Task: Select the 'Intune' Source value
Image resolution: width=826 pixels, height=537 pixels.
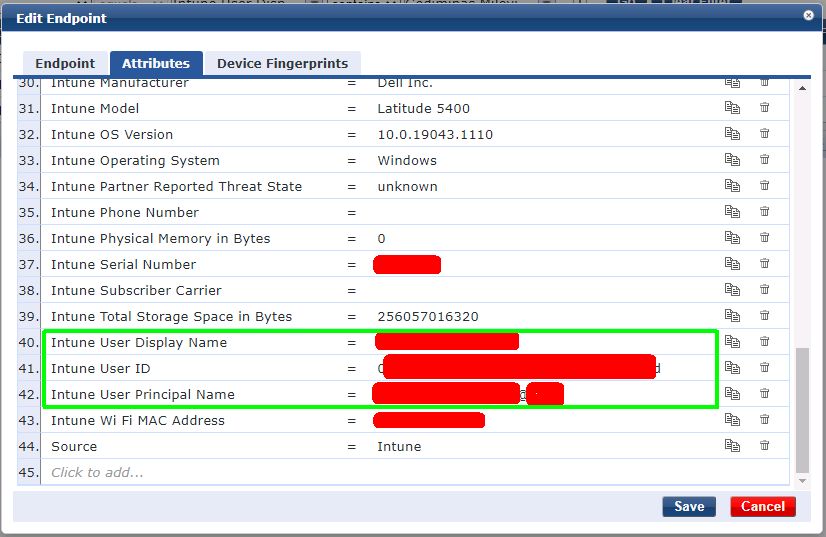Action: [399, 446]
